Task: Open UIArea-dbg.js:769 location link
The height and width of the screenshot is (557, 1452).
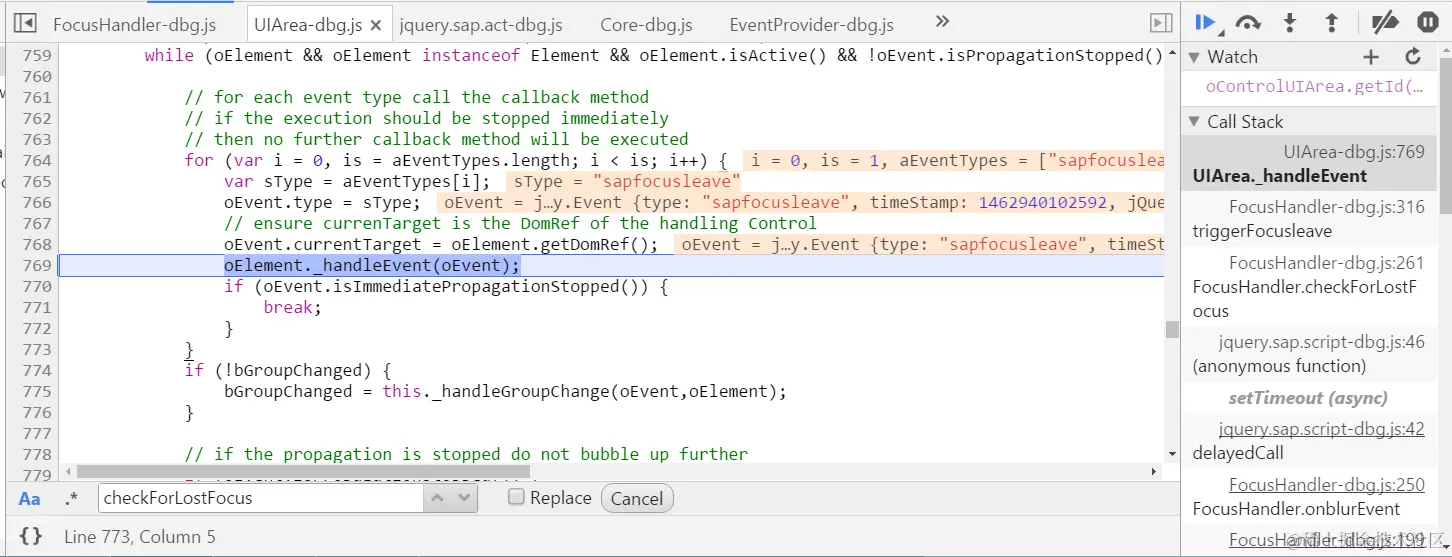Action: tap(1354, 152)
